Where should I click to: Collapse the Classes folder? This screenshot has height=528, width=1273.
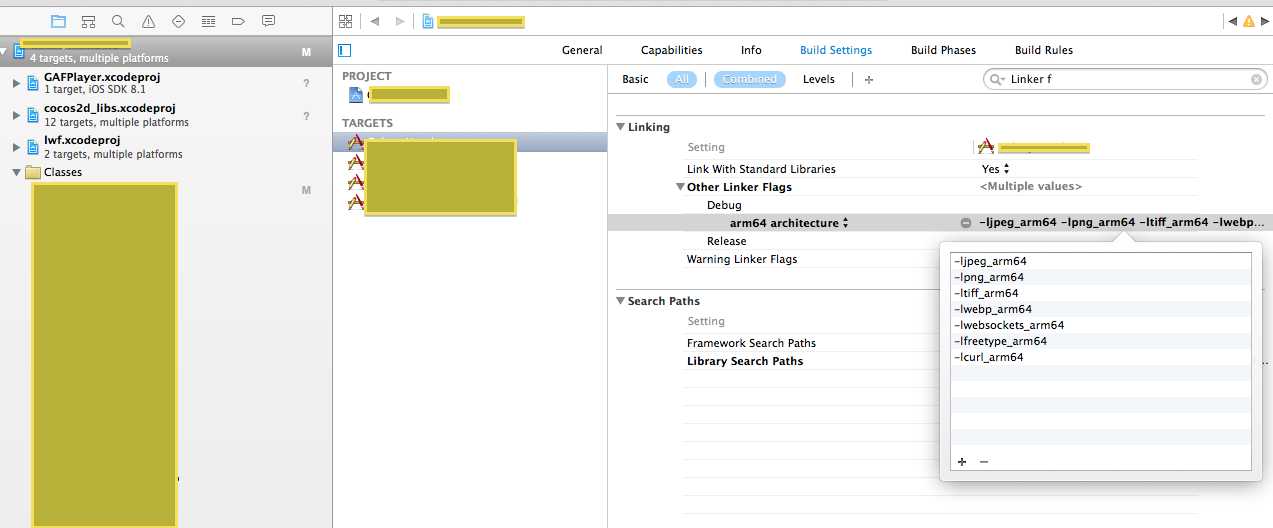click(16, 172)
